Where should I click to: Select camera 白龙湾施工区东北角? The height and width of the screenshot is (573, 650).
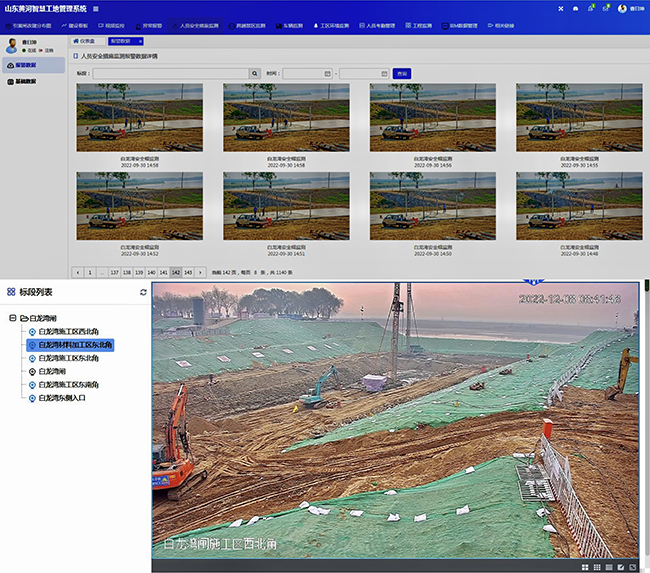pos(64,358)
